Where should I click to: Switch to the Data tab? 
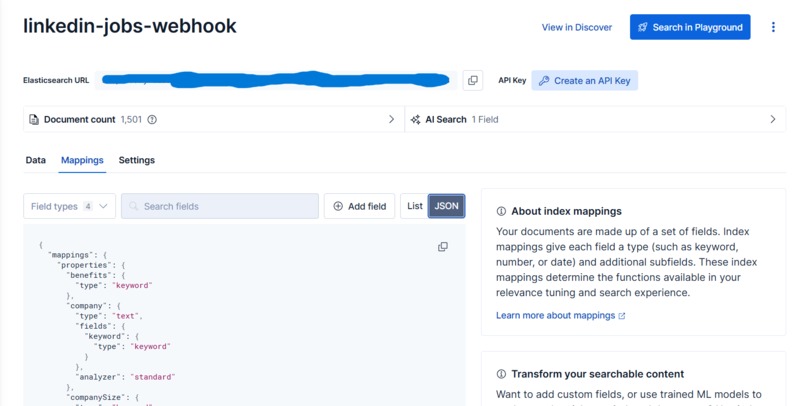coord(35,160)
